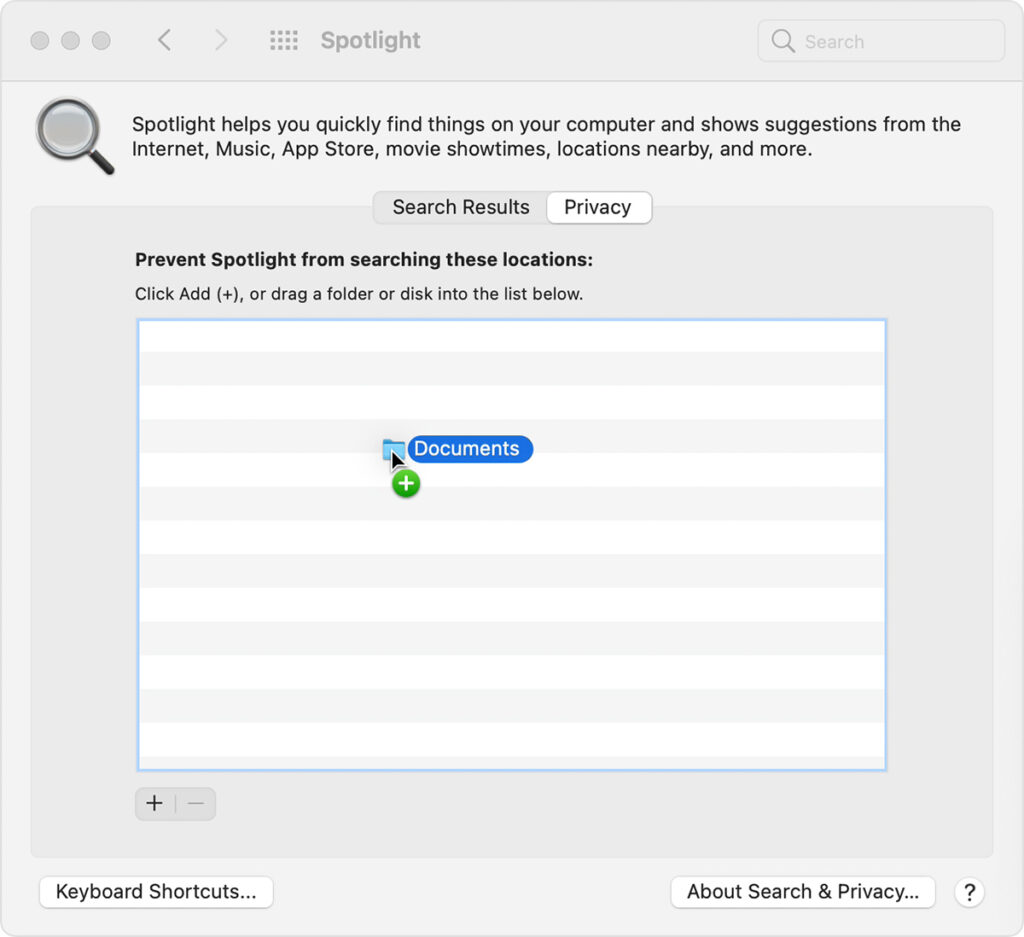Click the Remove (−) button below the list
Image resolution: width=1024 pixels, height=937 pixels.
[195, 803]
